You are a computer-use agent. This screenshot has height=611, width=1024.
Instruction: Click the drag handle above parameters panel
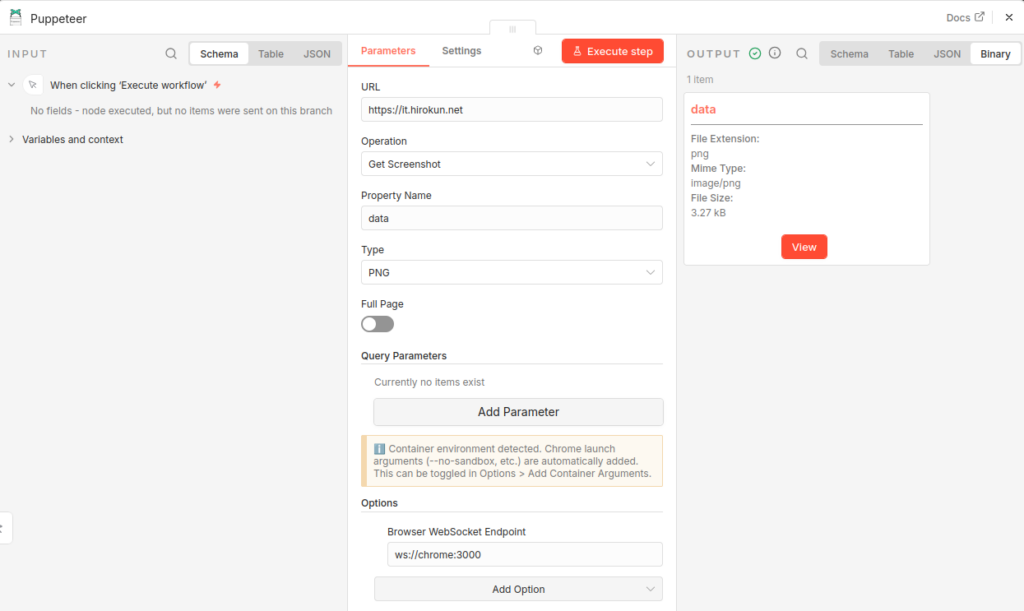click(512, 29)
